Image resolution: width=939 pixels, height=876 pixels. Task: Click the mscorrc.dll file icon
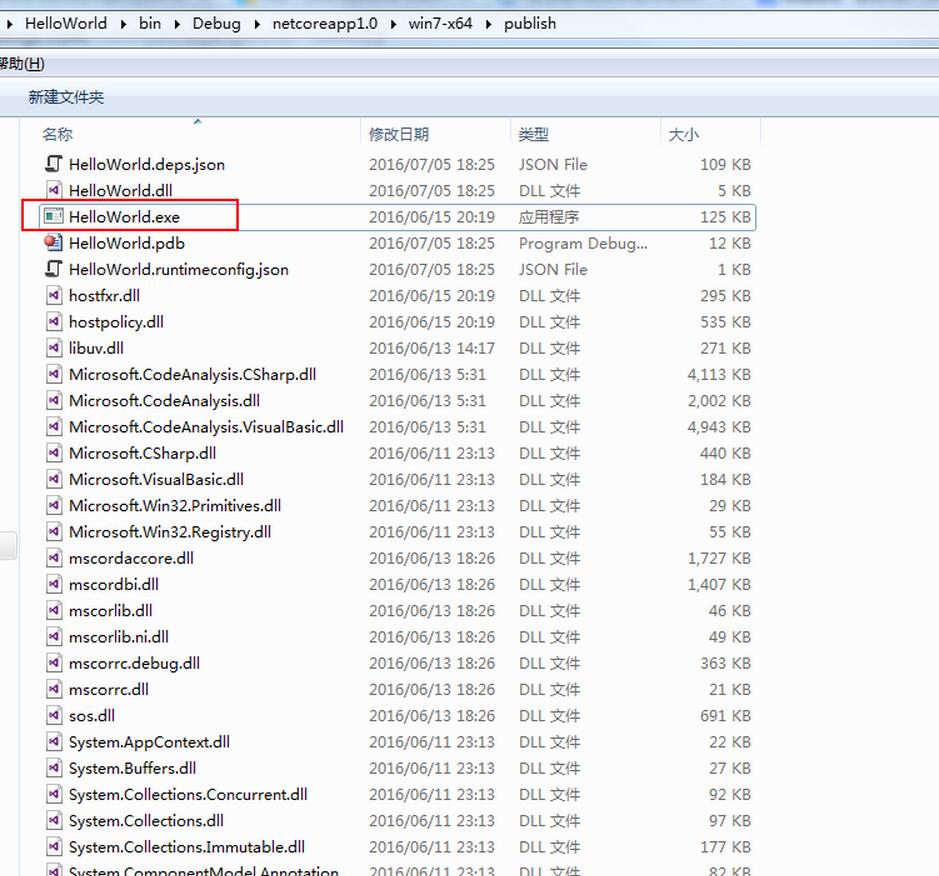[54, 690]
